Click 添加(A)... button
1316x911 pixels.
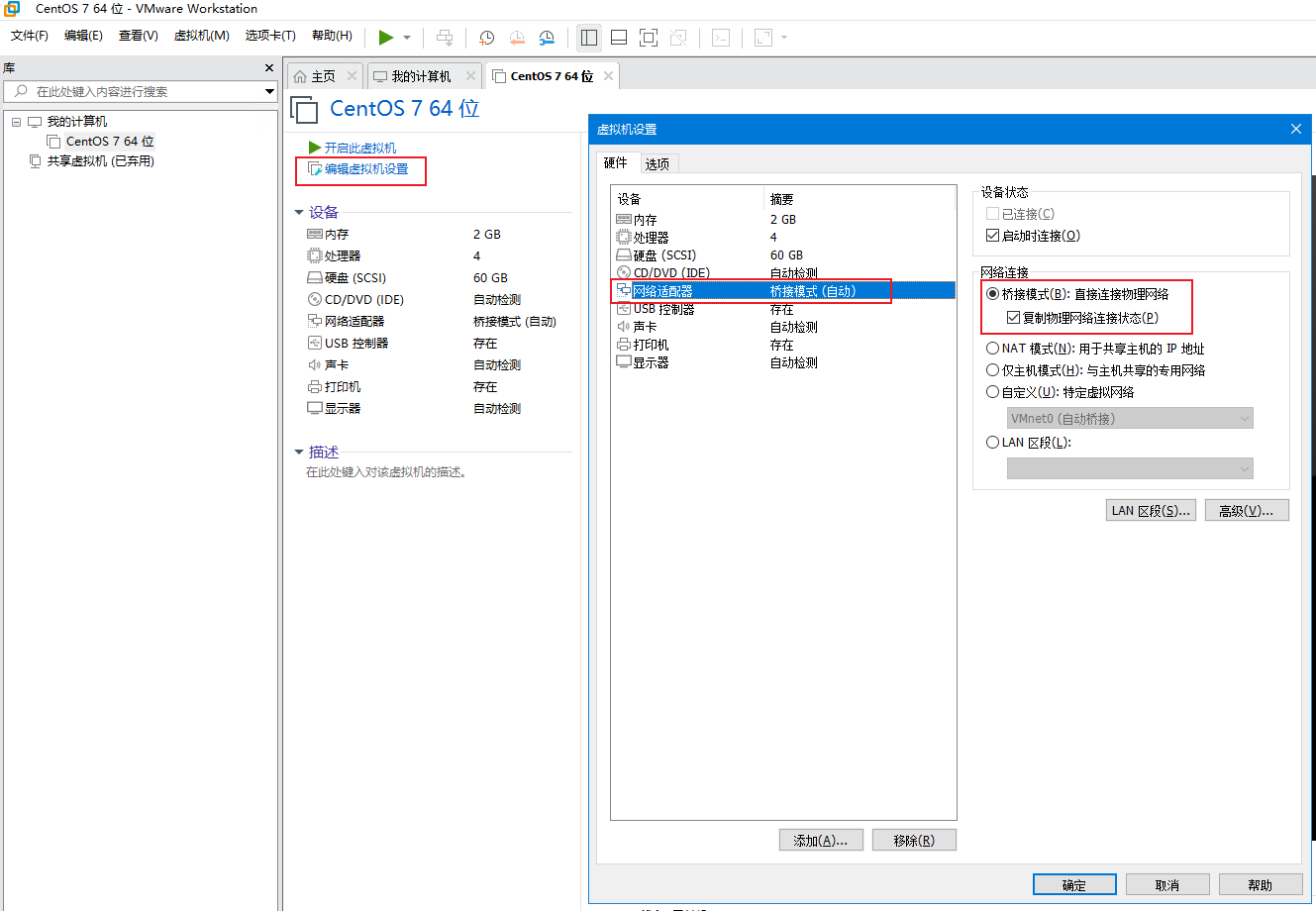tap(821, 840)
